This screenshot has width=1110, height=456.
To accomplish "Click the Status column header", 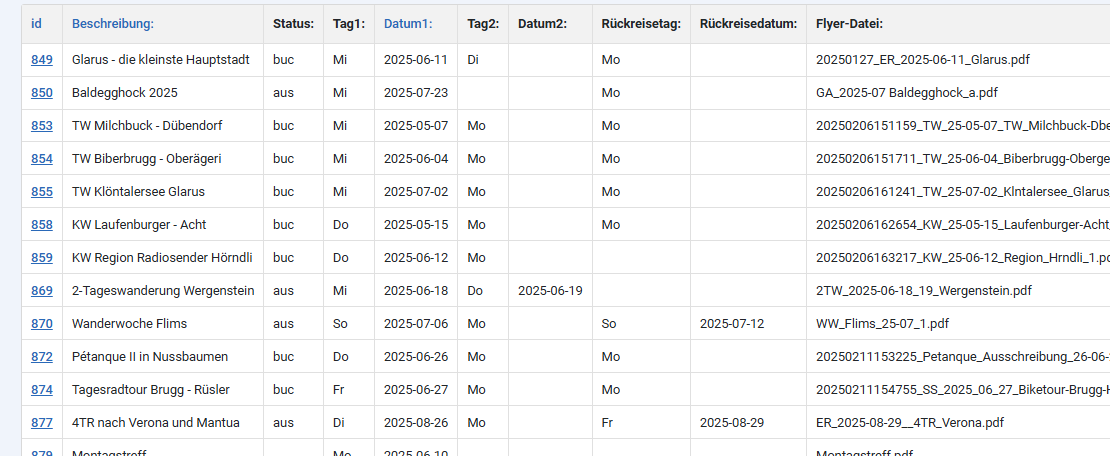I will 293,24.
